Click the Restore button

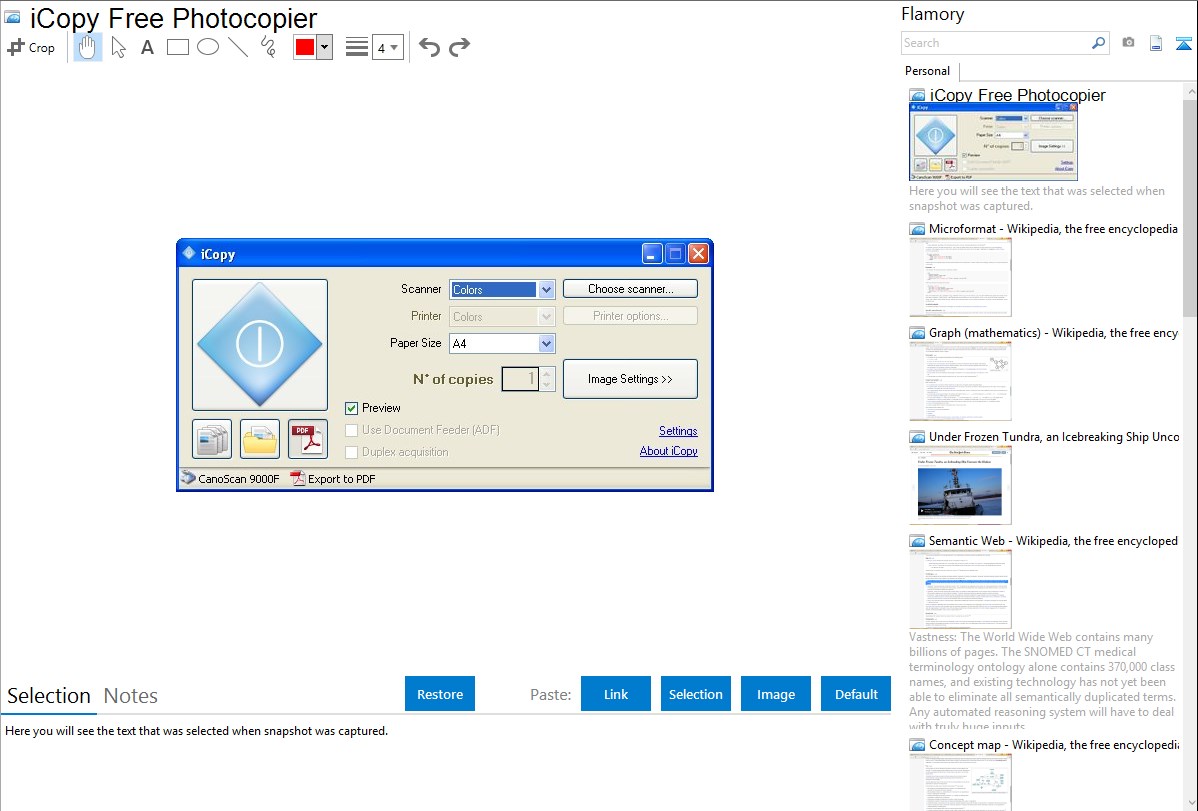click(440, 694)
